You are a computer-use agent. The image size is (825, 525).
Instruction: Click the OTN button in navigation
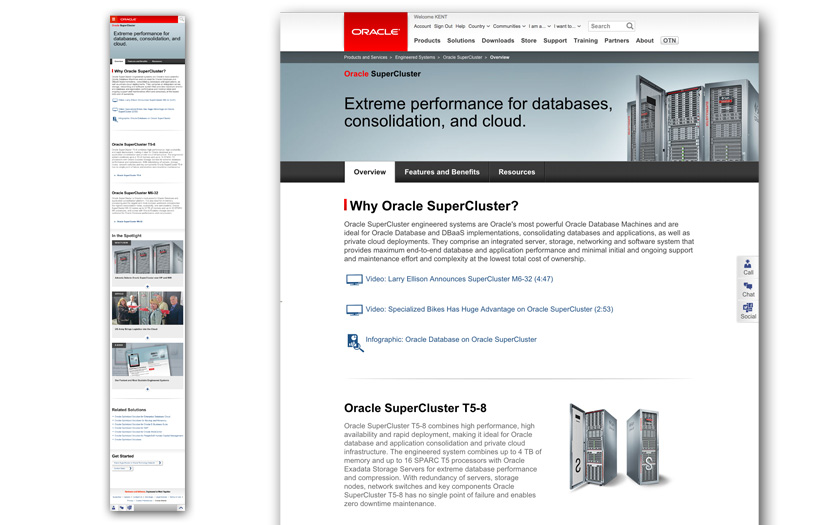(669, 41)
